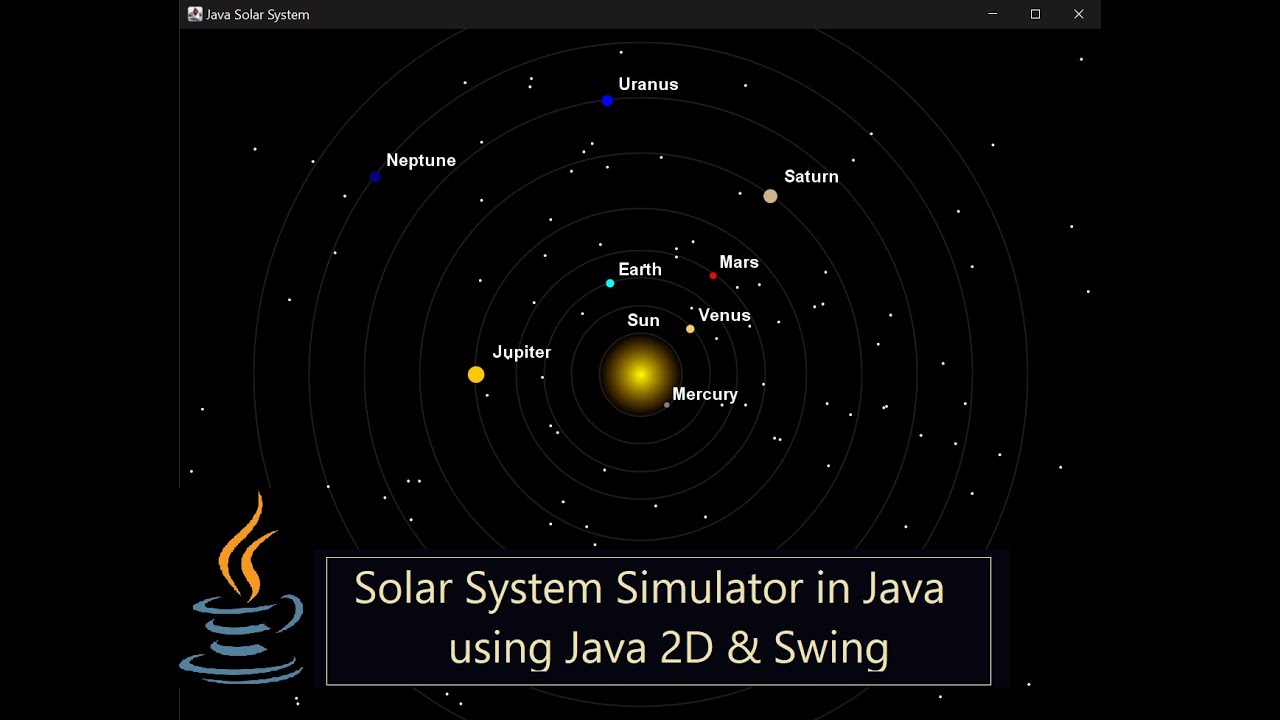Click the "Earth" label text
The width and height of the screenshot is (1280, 720).
pos(640,269)
